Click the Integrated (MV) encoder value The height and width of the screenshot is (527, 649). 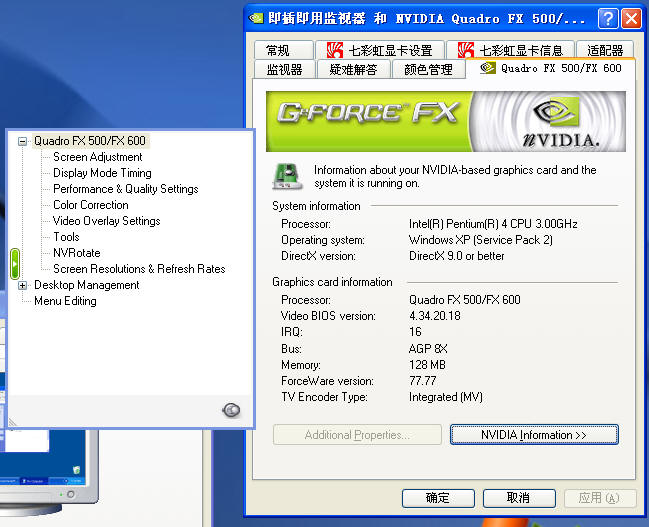[x=446, y=397]
